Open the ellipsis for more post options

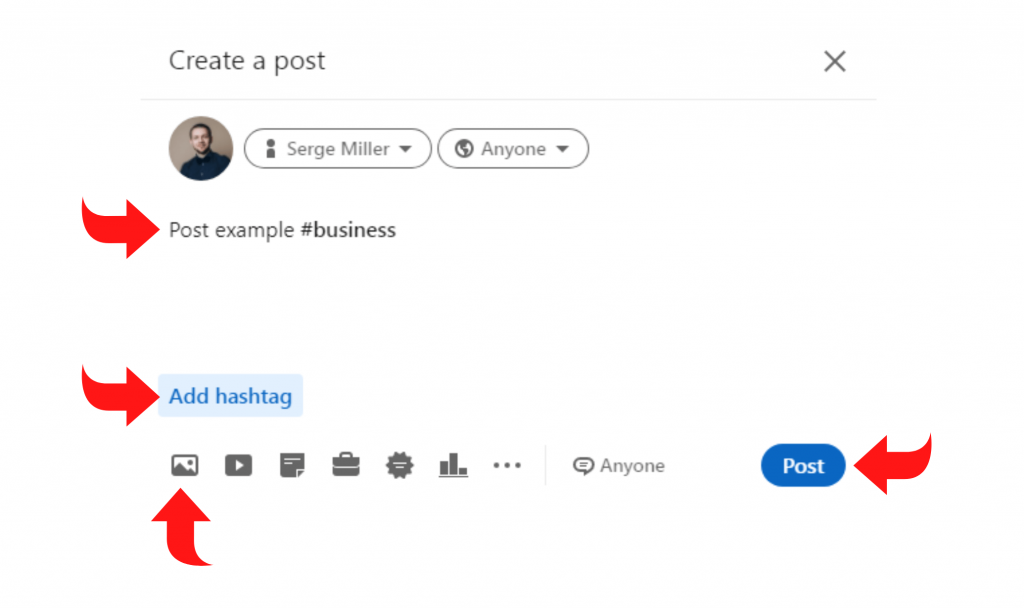coord(507,465)
